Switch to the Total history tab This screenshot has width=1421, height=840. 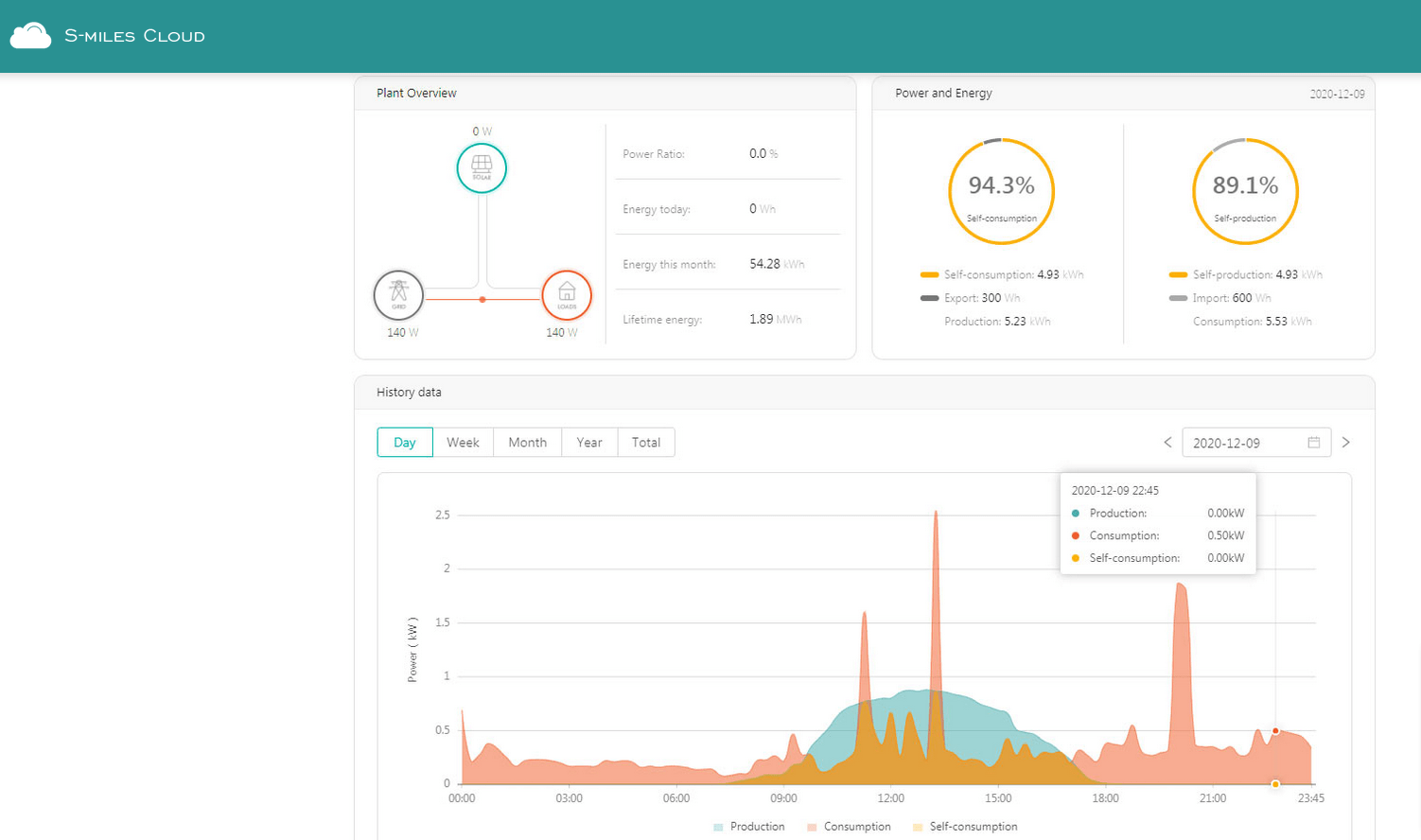(646, 442)
